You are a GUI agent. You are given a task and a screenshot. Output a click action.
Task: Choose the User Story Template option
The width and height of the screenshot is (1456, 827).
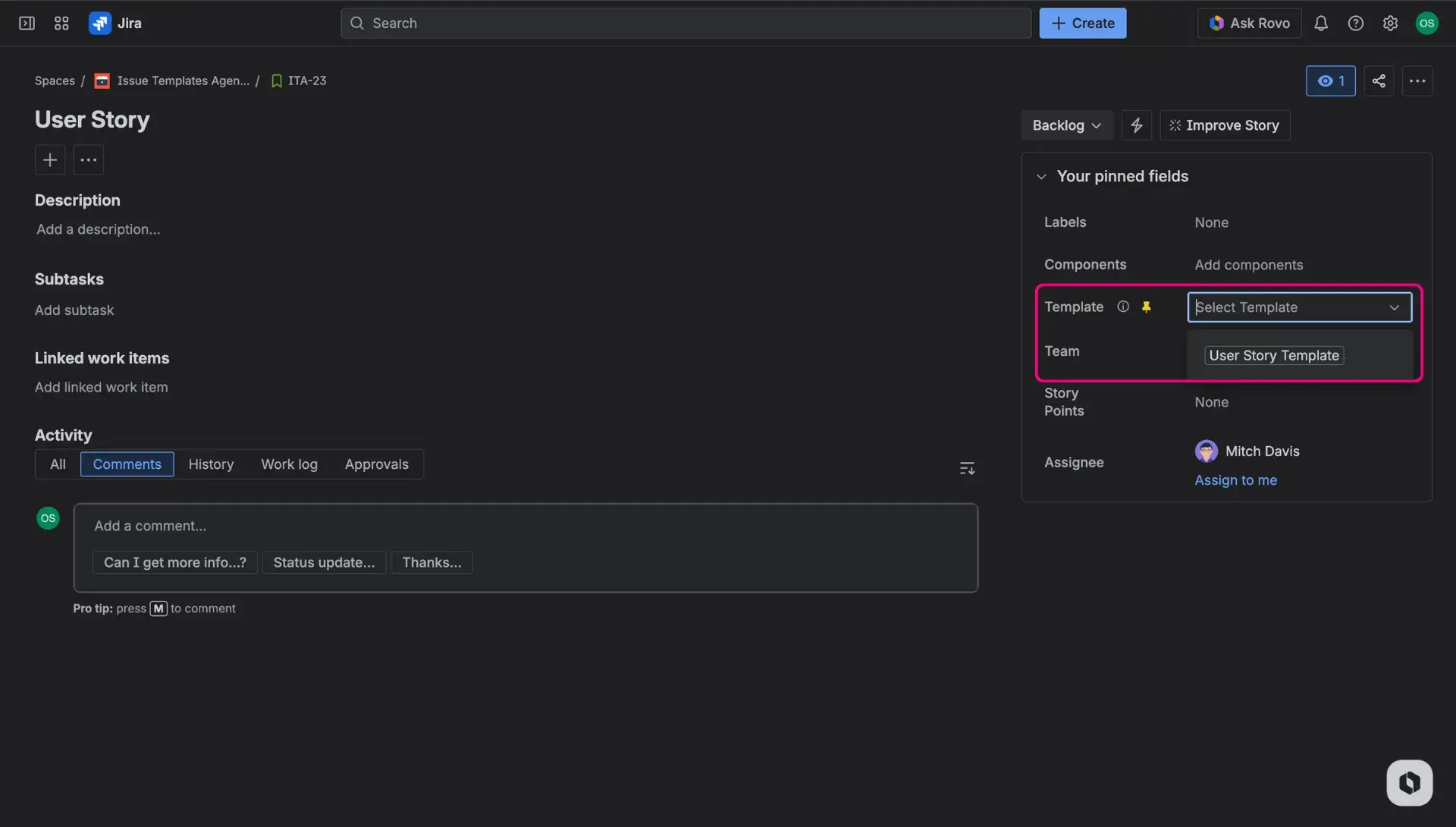tap(1273, 355)
